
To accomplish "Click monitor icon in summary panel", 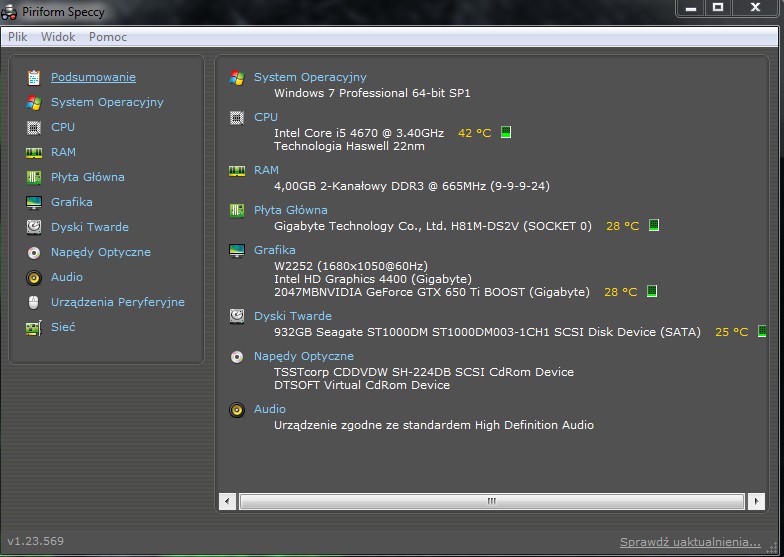I will tap(236, 250).
